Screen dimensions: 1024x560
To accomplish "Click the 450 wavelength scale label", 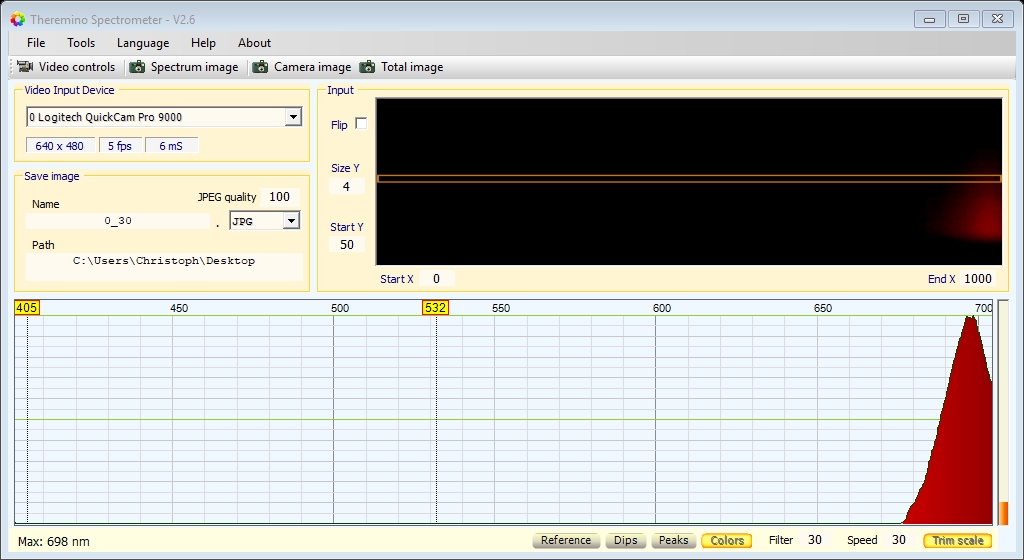I will (x=179, y=308).
